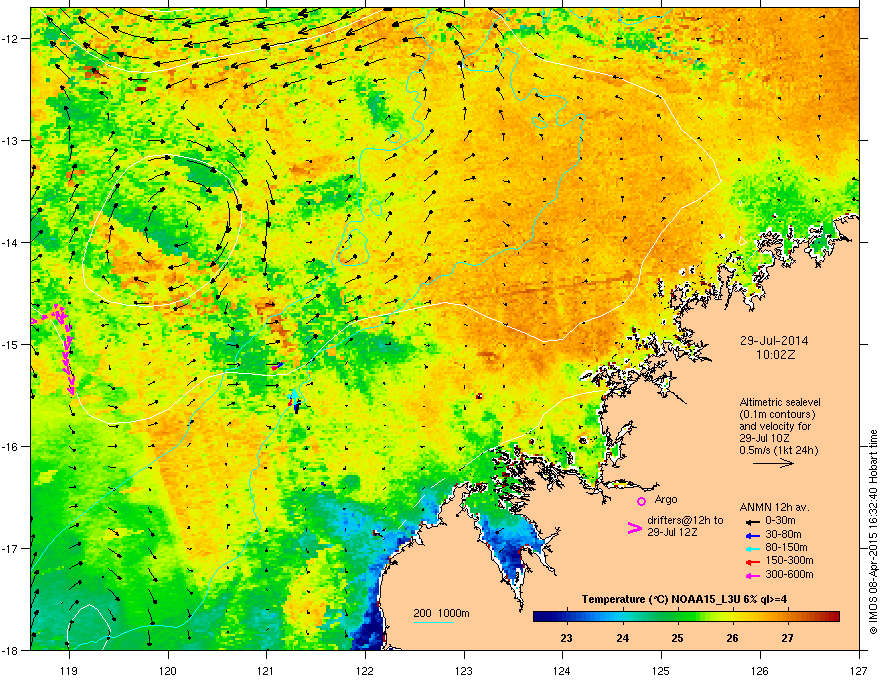
Task: Click the 119 longitude axis label
Action: (69, 670)
